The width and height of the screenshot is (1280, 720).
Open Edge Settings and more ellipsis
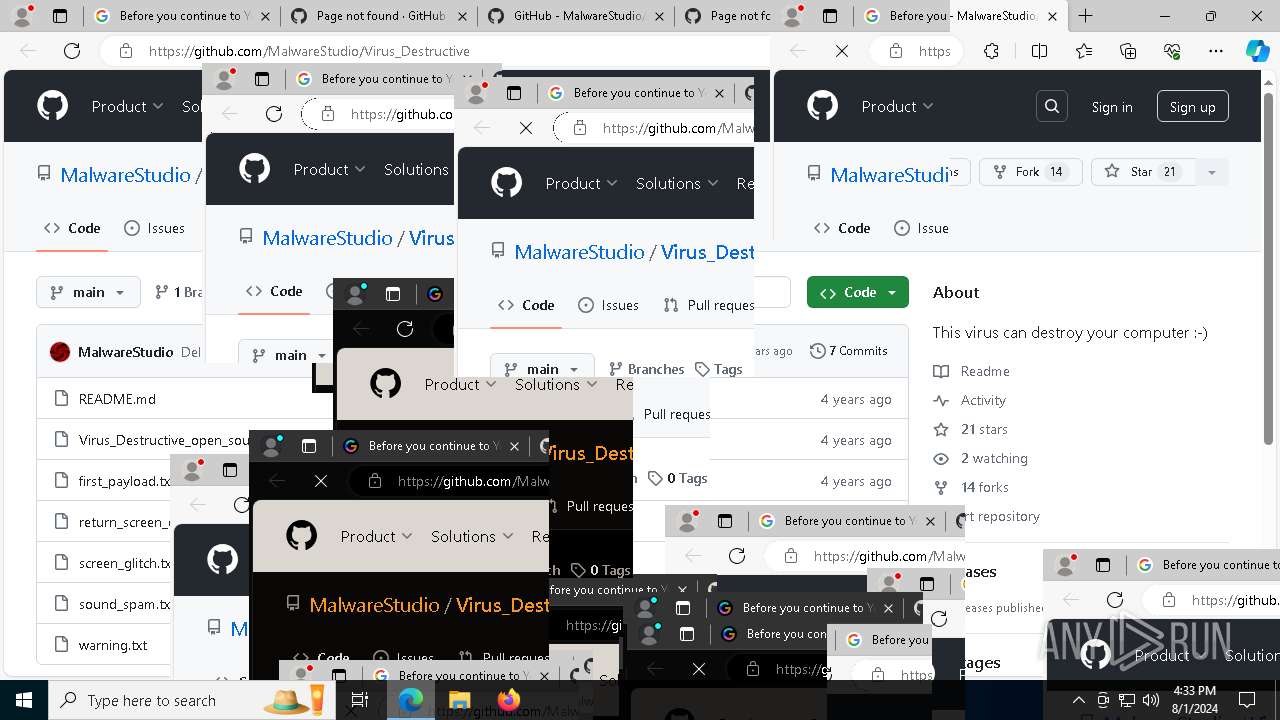coord(1216,51)
